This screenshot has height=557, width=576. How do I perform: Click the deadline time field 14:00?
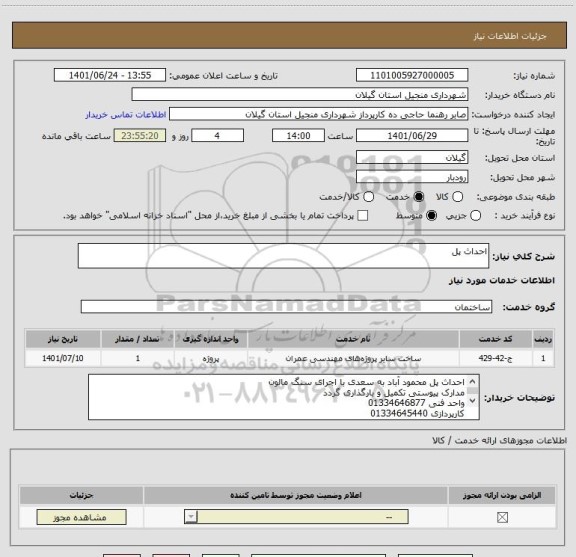pos(298,136)
